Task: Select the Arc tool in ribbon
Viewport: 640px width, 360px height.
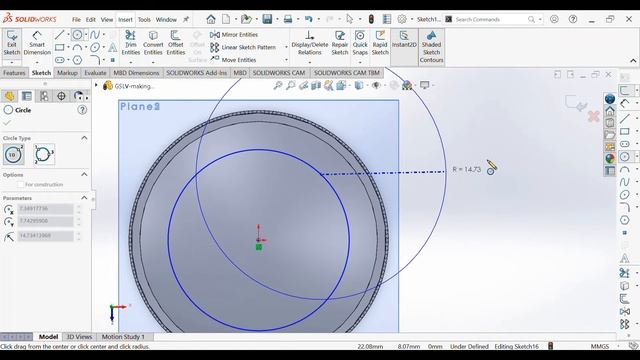Action: [x=77, y=47]
